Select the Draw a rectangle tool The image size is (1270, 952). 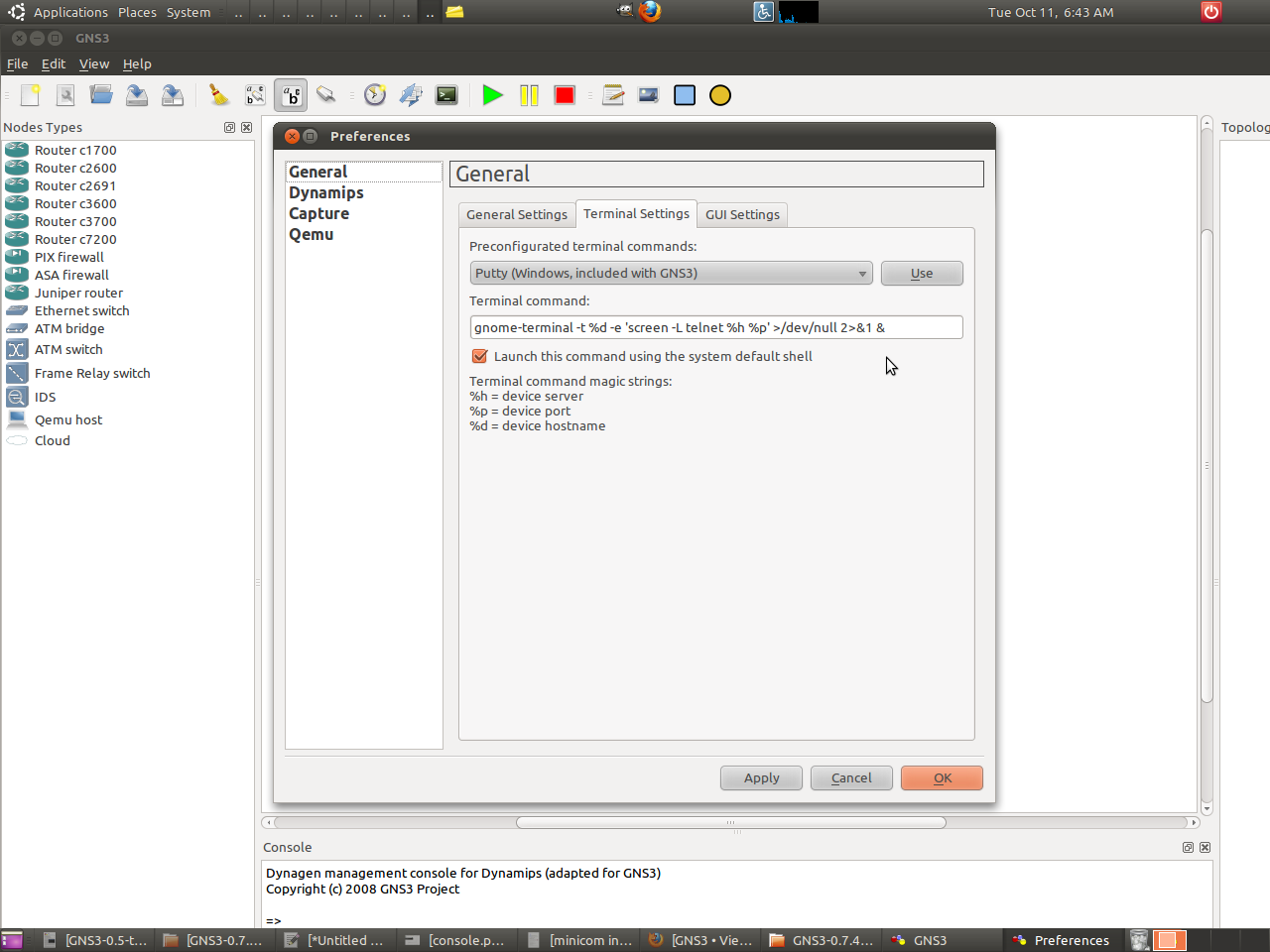click(685, 95)
